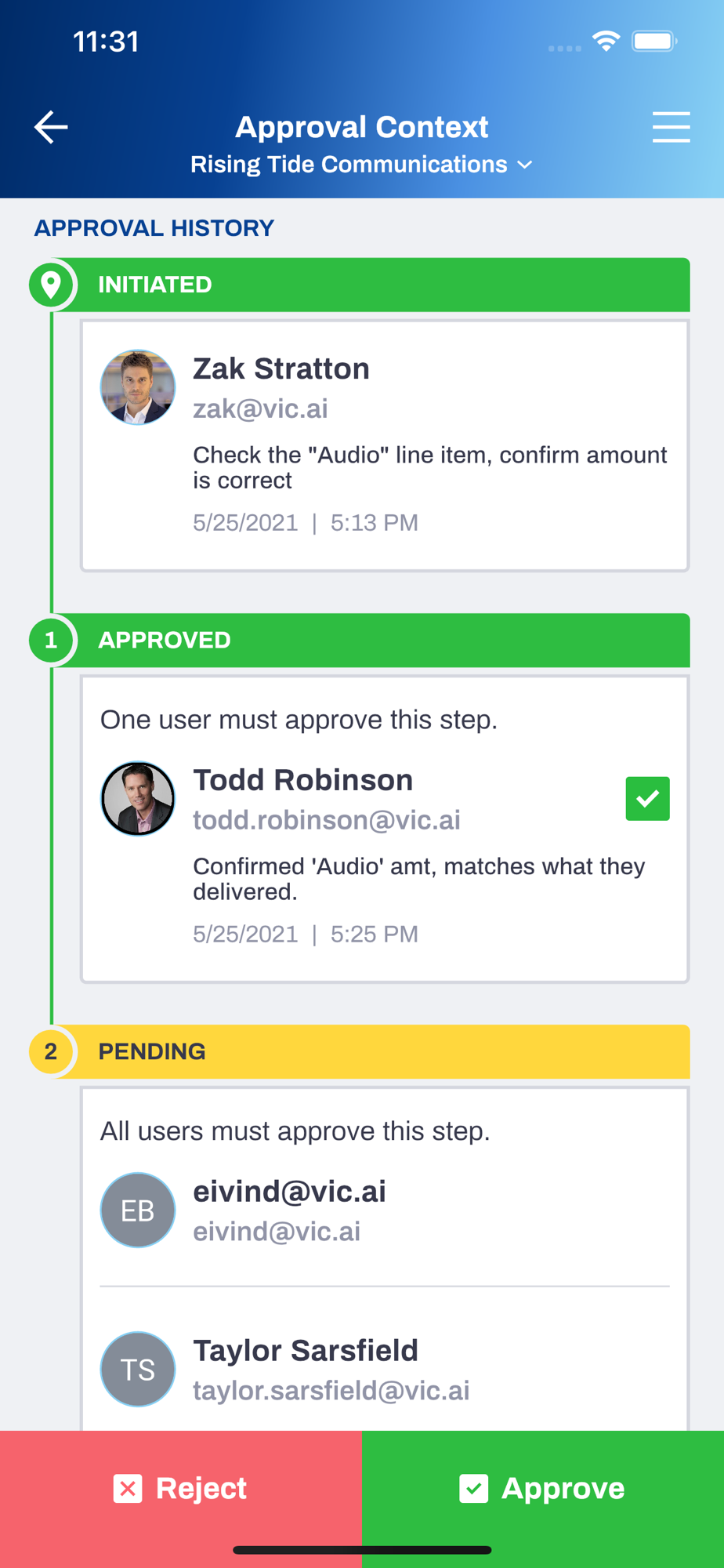This screenshot has width=724, height=1568.
Task: Open Todd Robinson's profile photo
Action: [x=138, y=799]
